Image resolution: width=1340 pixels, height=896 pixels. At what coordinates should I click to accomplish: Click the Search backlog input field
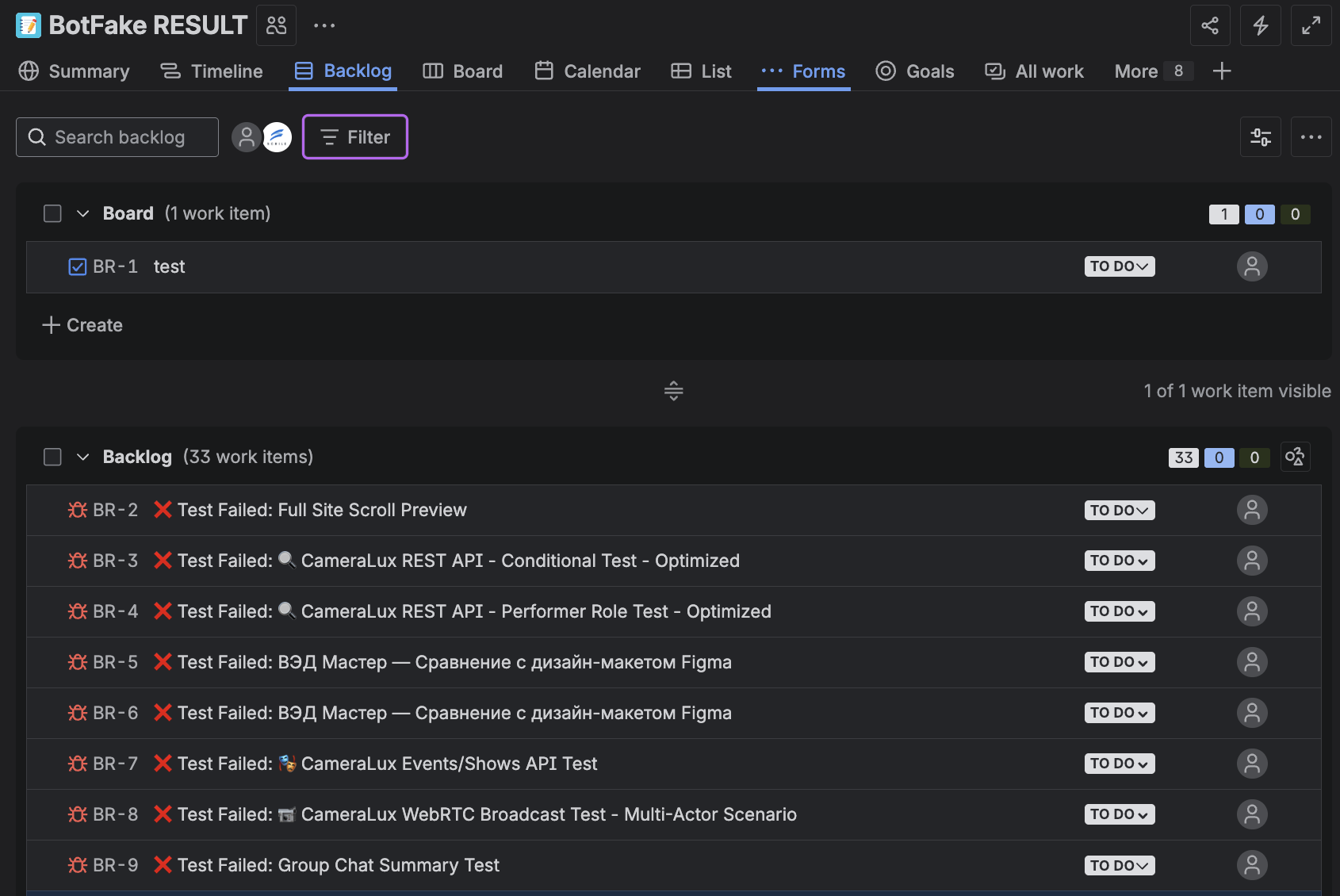pos(117,136)
